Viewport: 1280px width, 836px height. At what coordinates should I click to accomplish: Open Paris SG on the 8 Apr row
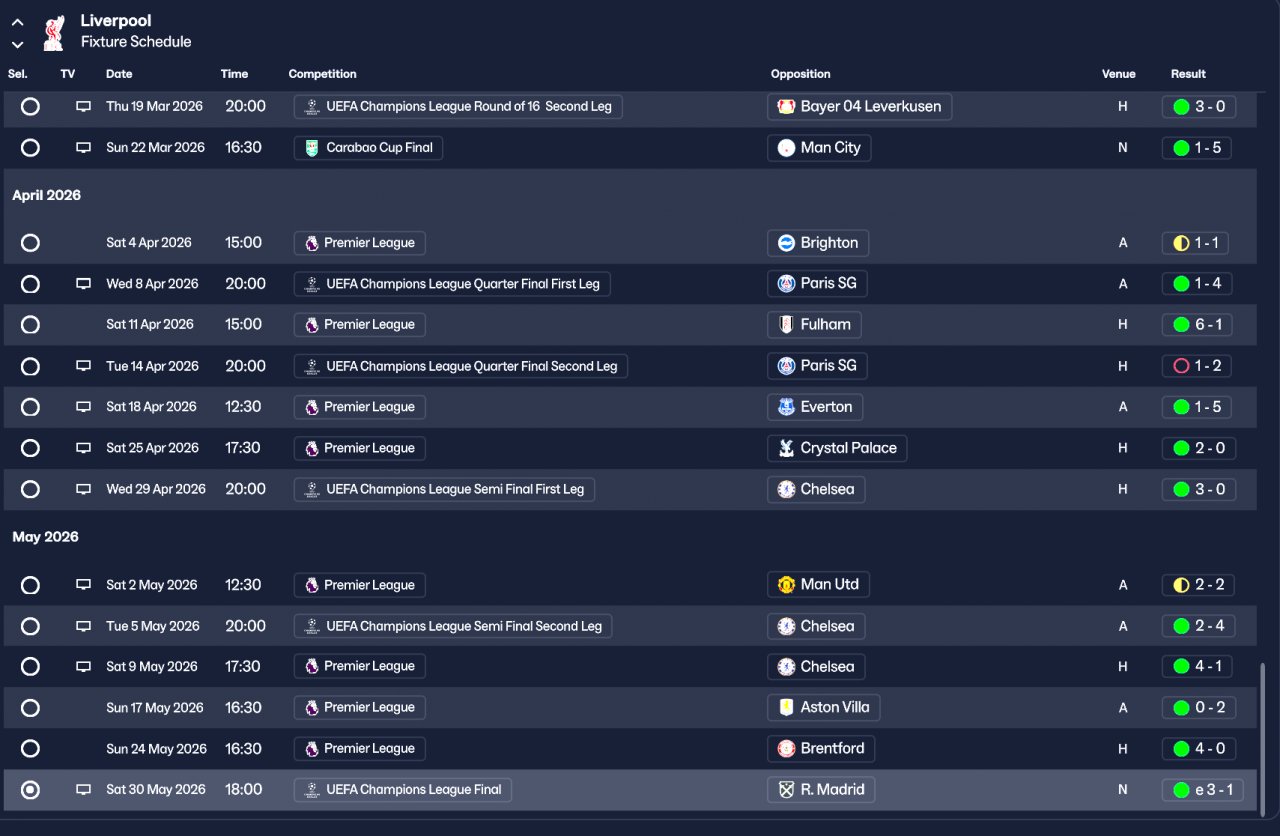[819, 284]
